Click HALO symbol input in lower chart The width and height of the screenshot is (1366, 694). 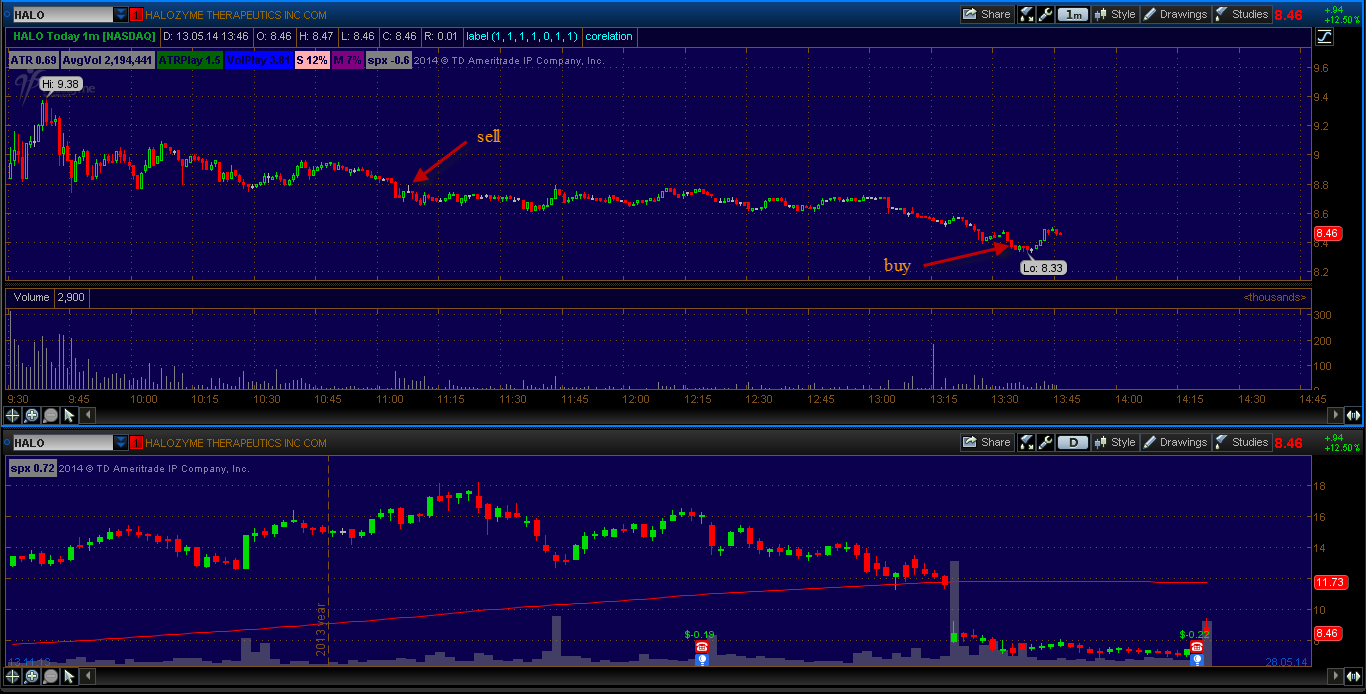click(62, 443)
